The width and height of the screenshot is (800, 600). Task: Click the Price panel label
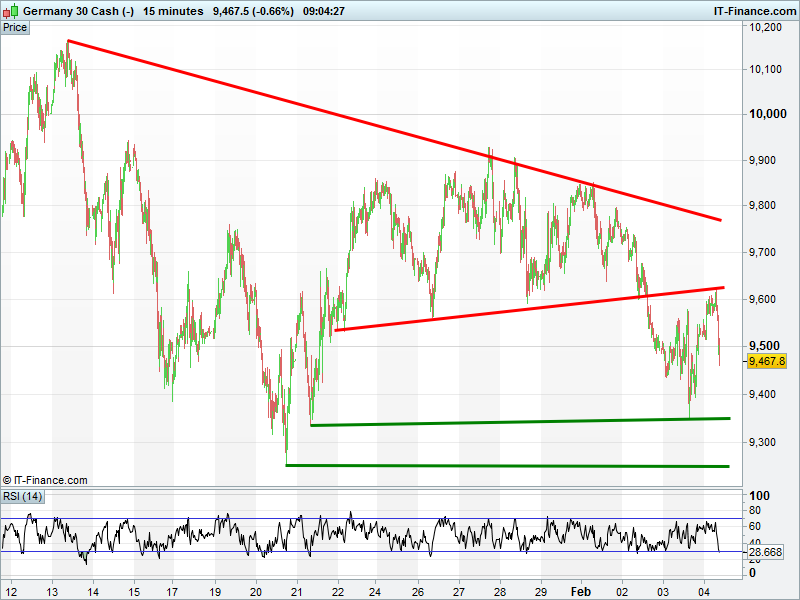15,28
